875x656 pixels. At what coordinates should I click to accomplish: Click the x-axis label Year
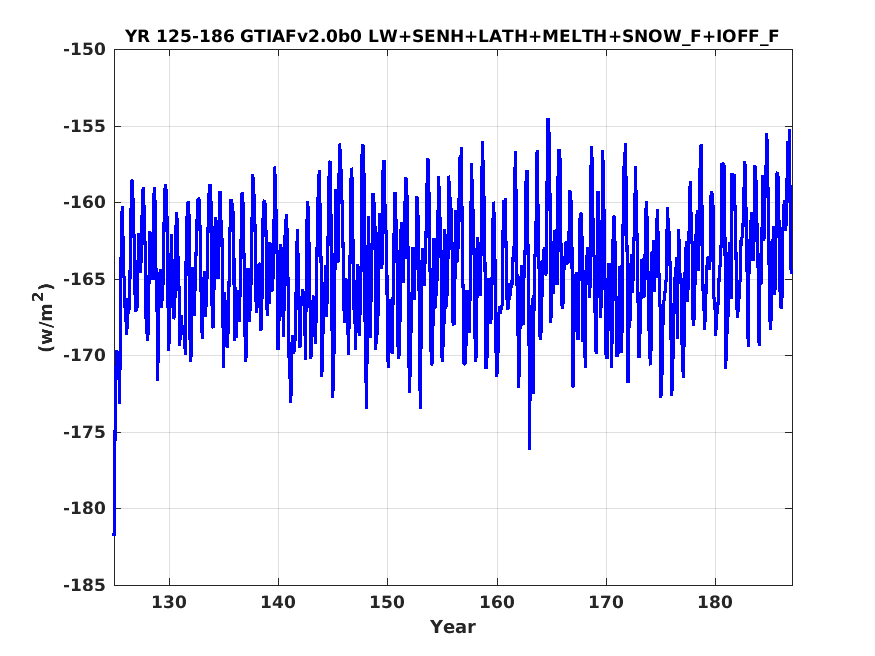coord(453,627)
